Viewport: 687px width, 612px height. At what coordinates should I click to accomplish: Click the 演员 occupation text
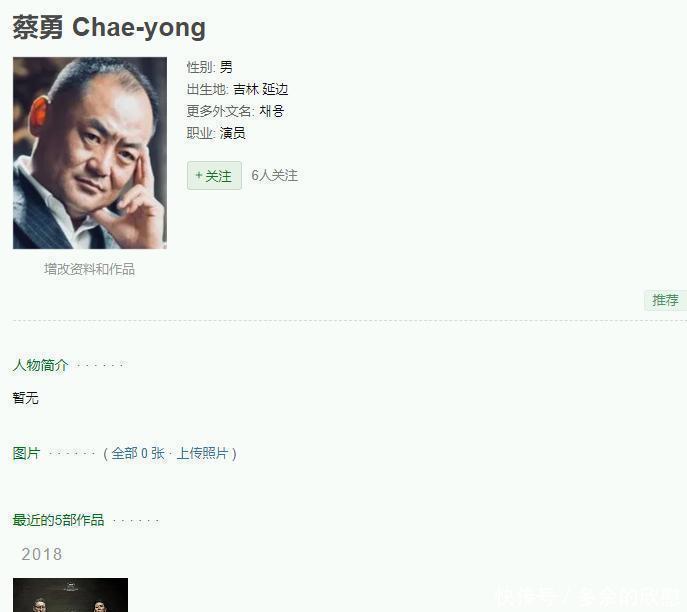[x=233, y=133]
